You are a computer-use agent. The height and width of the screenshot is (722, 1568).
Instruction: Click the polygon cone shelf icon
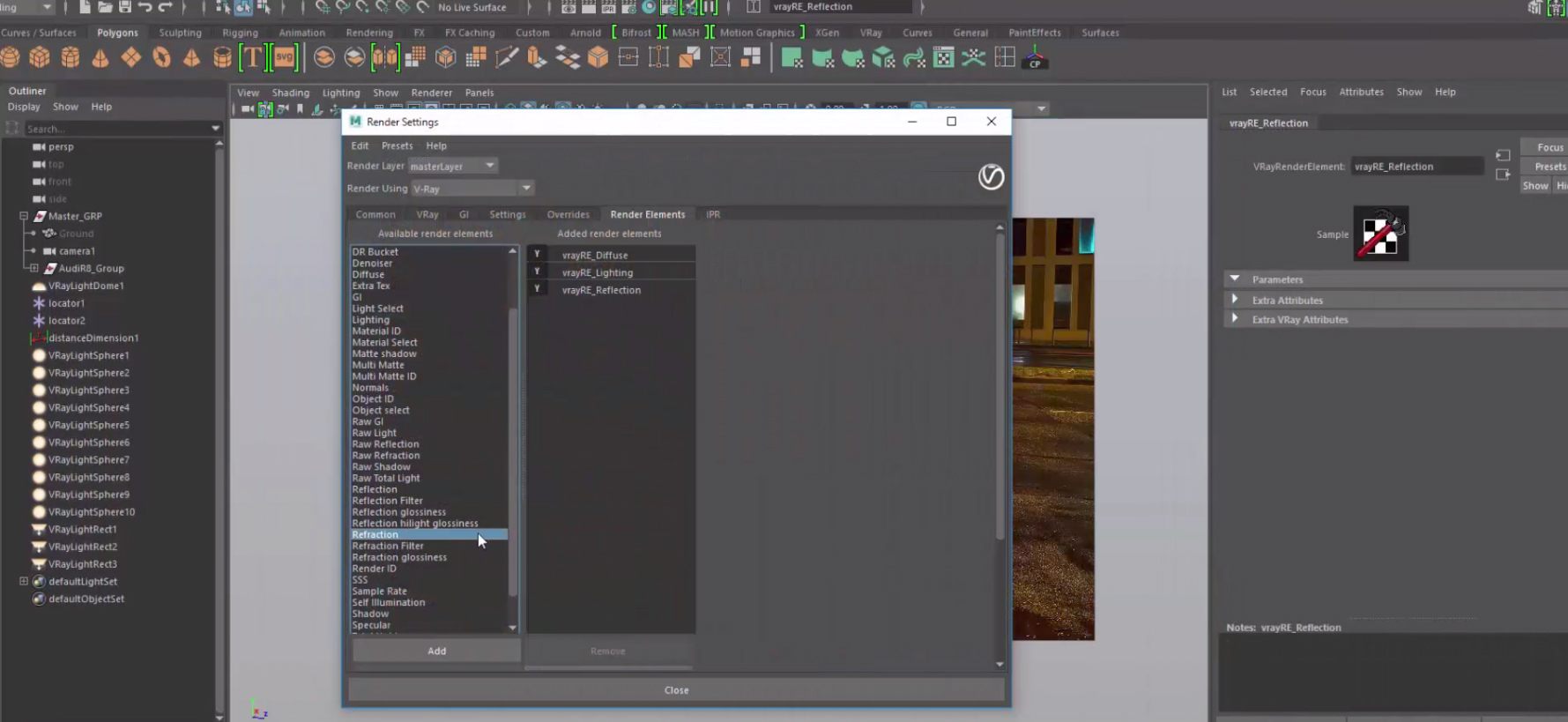(x=100, y=58)
